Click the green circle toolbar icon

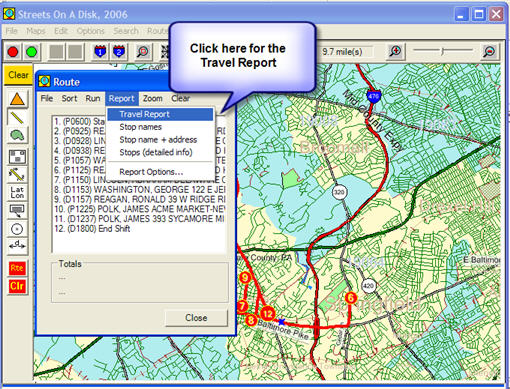32,52
